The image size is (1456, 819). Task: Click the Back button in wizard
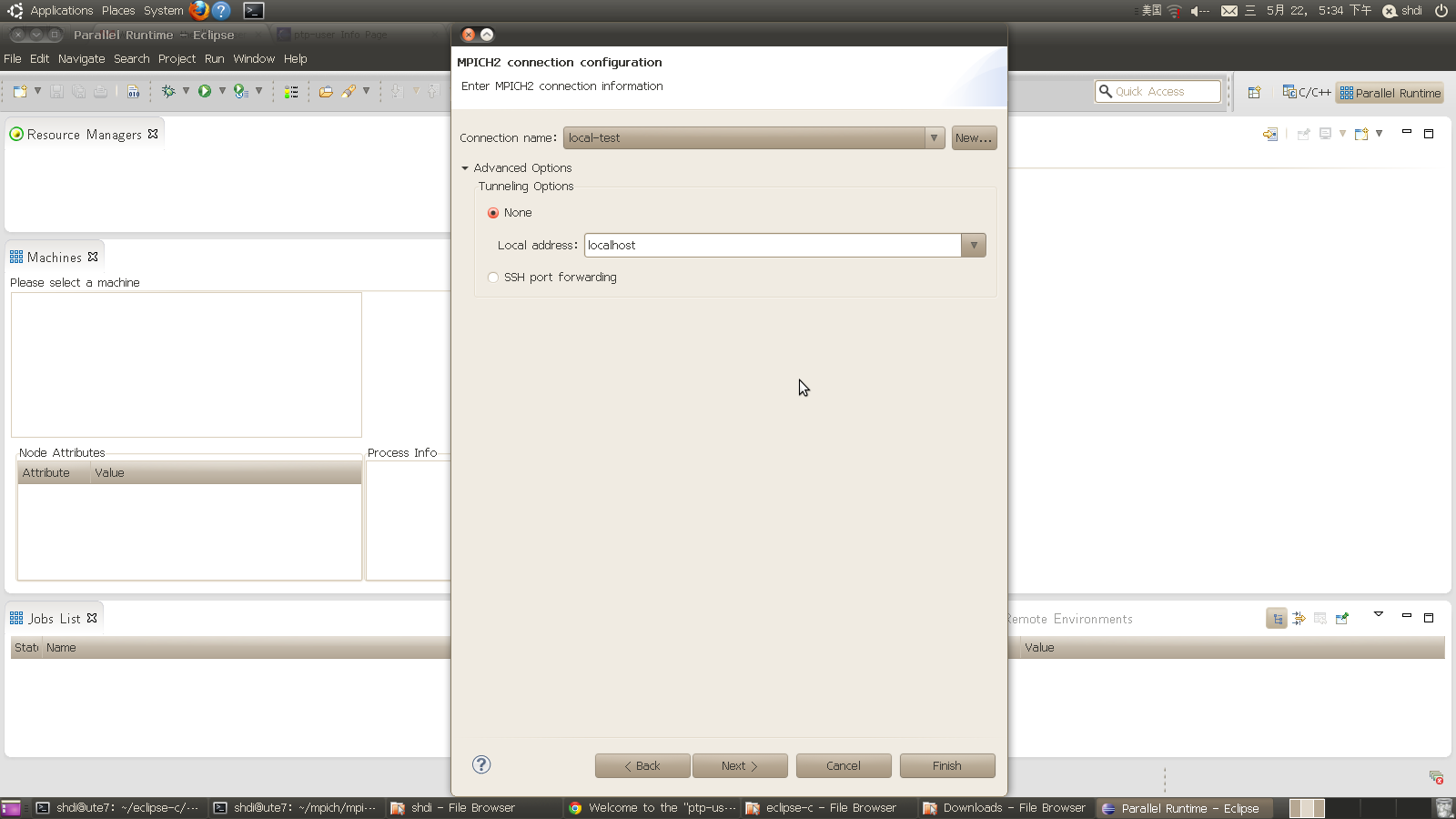[642, 766]
